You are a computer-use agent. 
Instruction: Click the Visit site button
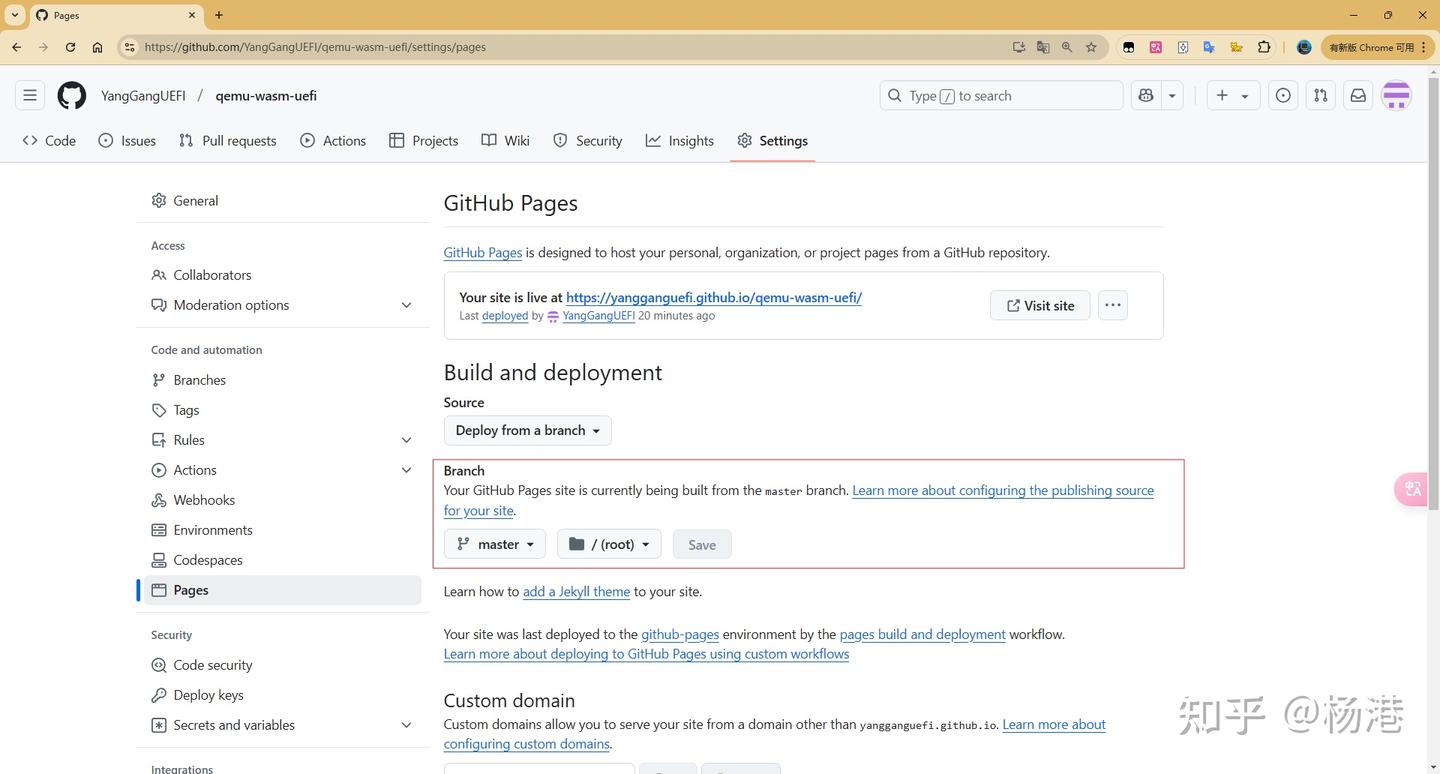[x=1040, y=306]
